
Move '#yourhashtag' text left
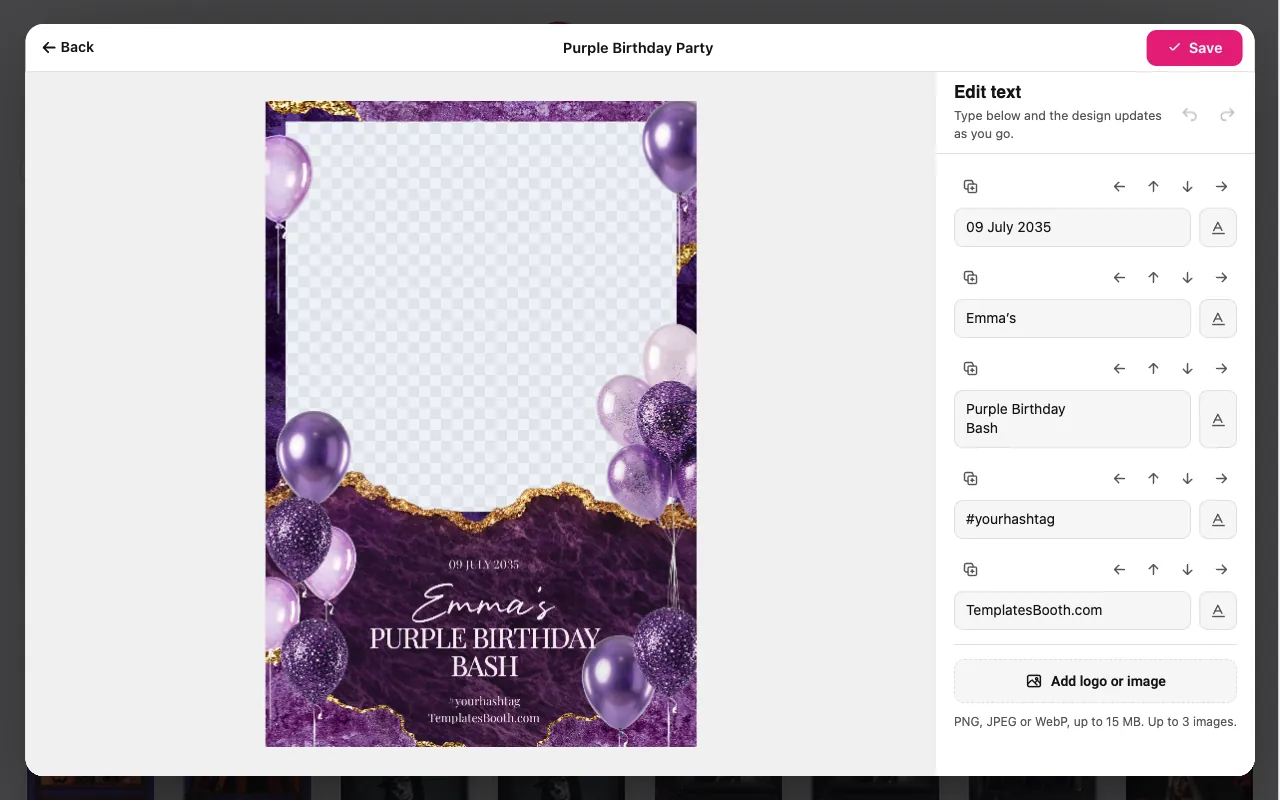1119,479
